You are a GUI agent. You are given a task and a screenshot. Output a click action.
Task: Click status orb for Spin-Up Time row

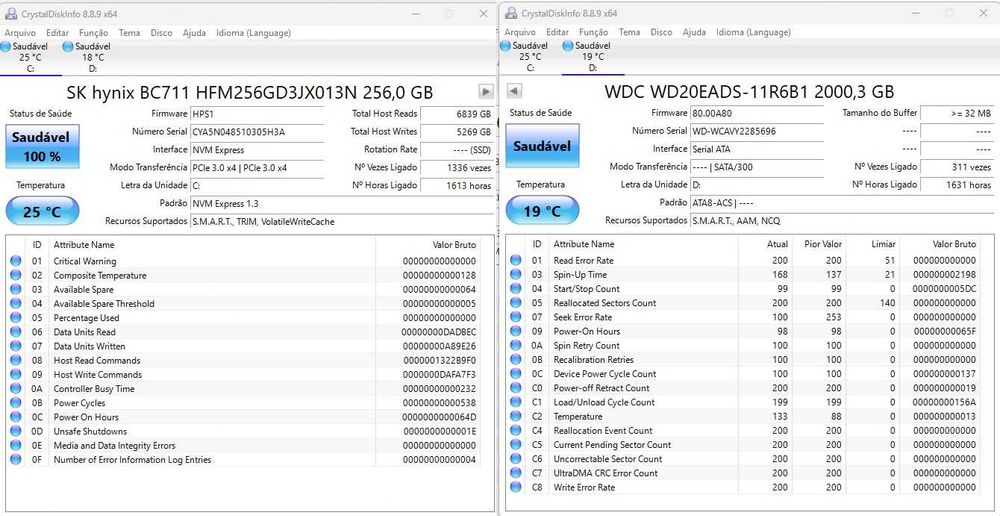click(516, 274)
